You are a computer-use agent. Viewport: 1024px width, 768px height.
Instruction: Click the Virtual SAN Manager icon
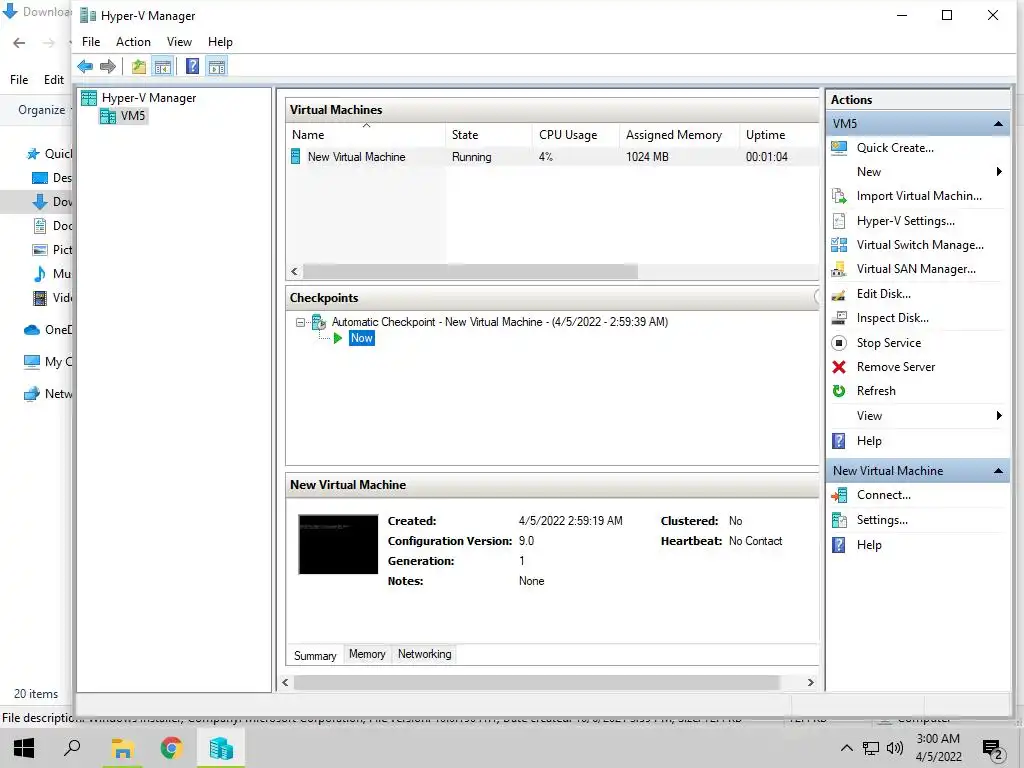click(839, 269)
